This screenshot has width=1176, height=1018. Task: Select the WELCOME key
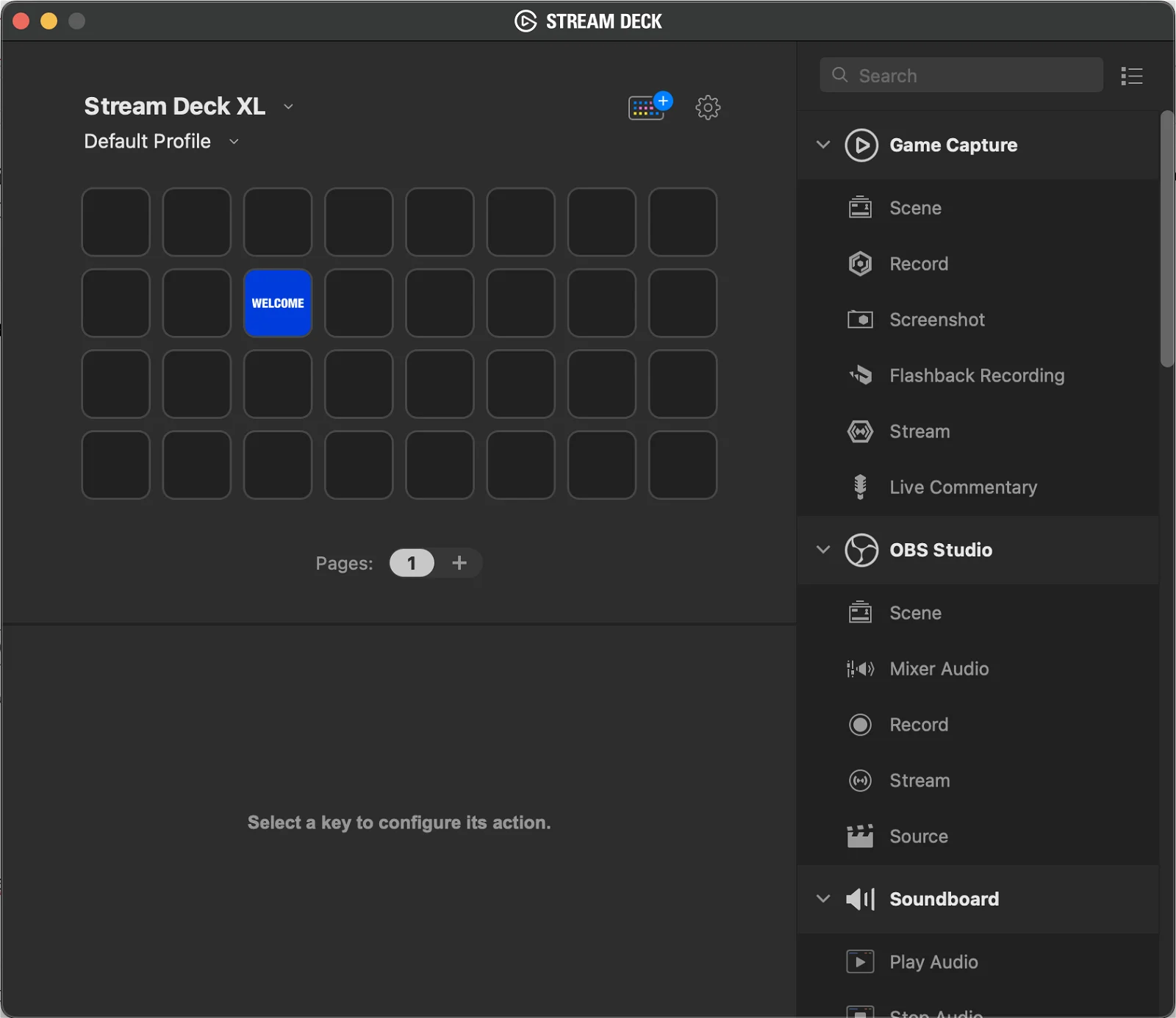[x=278, y=303]
